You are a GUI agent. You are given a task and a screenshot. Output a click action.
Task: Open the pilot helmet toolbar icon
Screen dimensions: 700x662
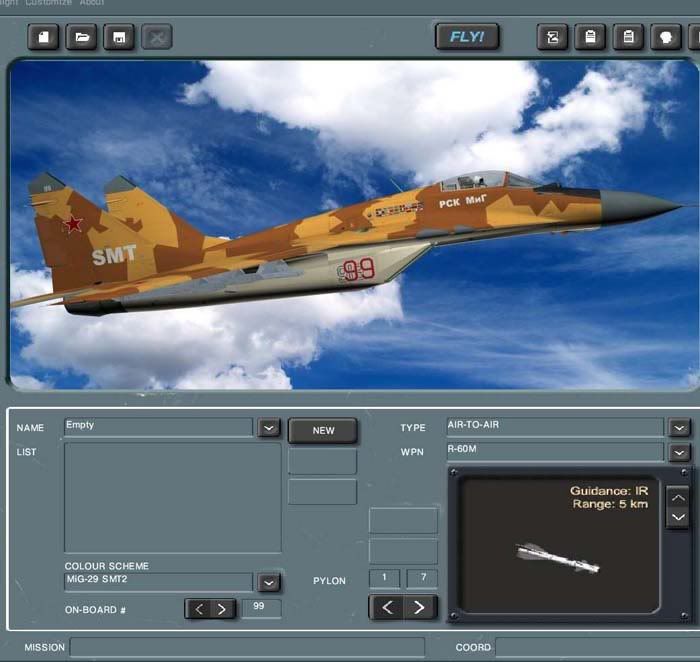tap(666, 37)
